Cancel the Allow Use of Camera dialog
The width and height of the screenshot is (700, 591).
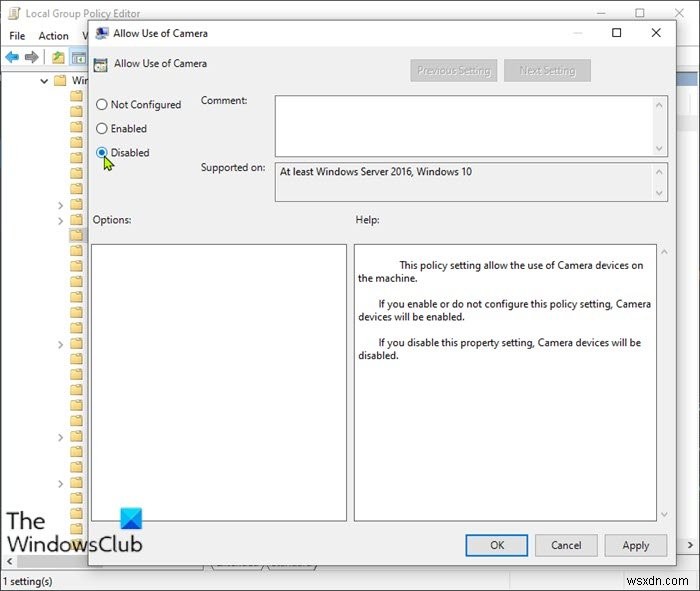[x=566, y=545]
